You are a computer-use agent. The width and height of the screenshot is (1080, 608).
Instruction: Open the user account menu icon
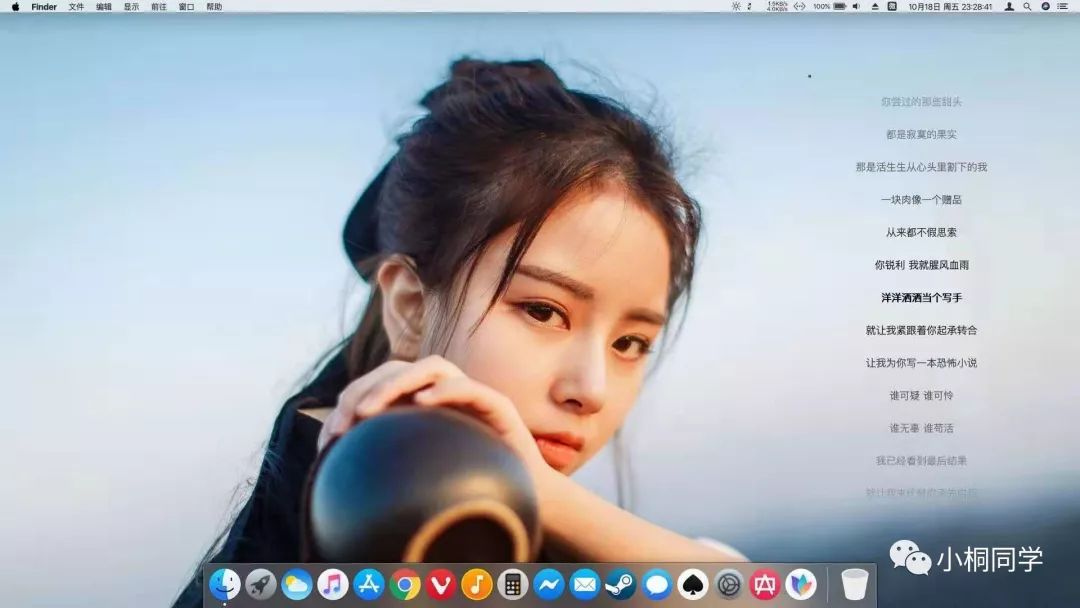(1009, 6)
